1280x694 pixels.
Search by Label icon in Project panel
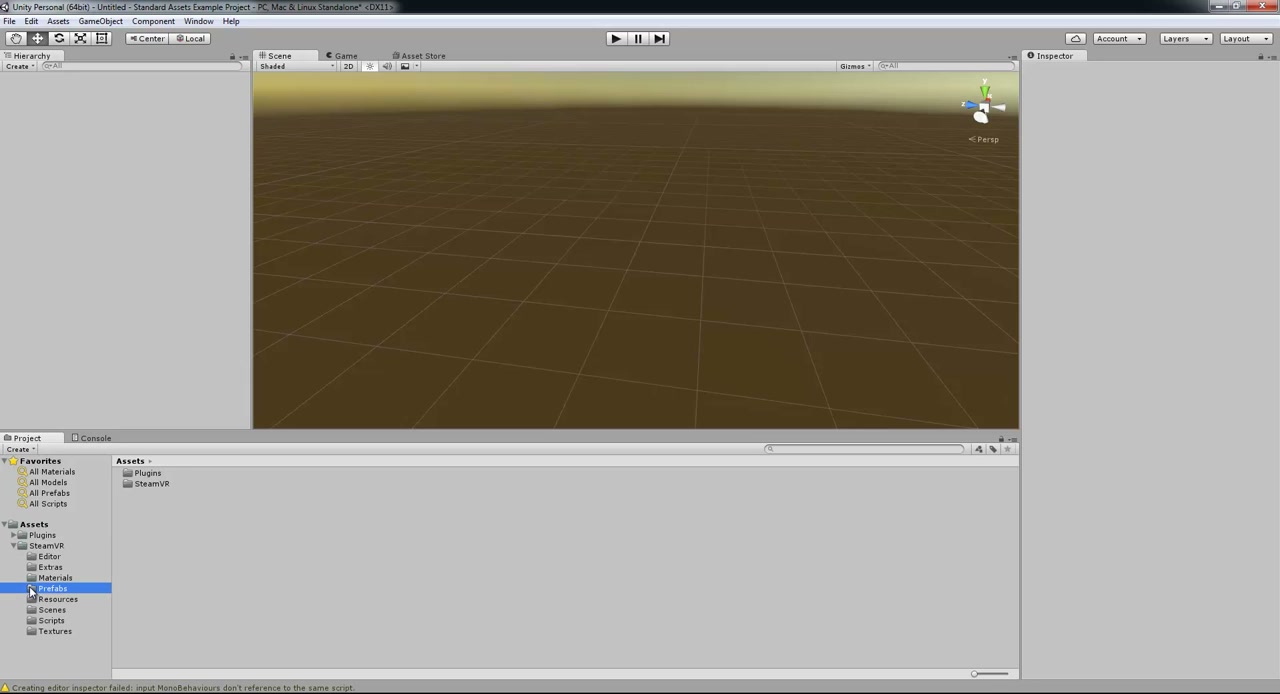click(x=992, y=449)
